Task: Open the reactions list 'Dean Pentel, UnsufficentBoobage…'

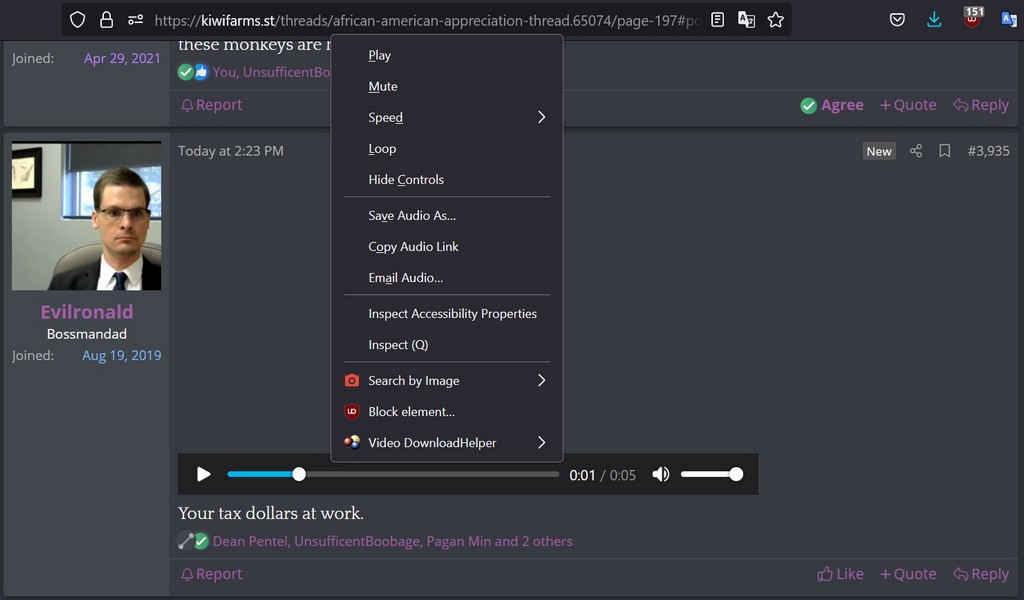Action: [392, 541]
